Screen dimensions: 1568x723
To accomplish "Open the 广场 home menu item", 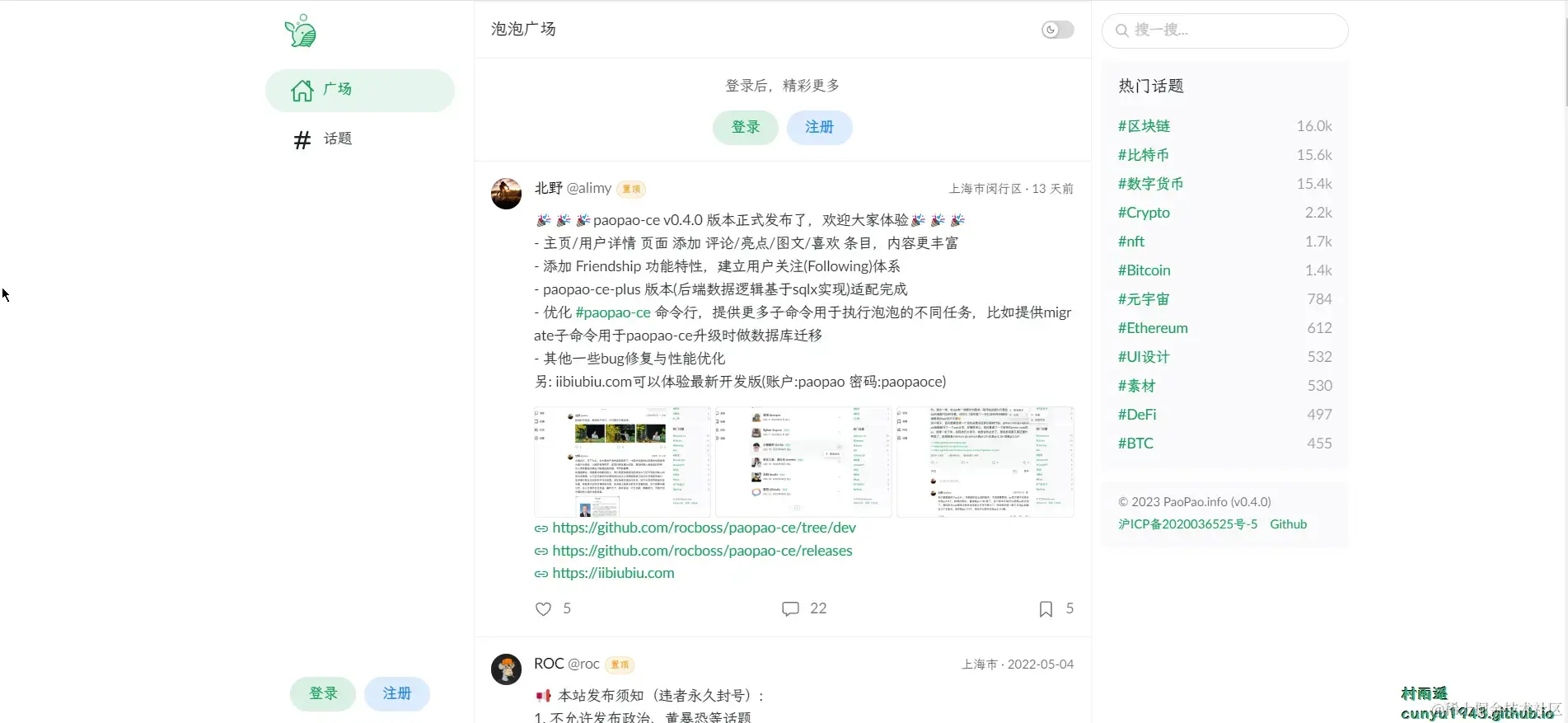I will [x=360, y=90].
